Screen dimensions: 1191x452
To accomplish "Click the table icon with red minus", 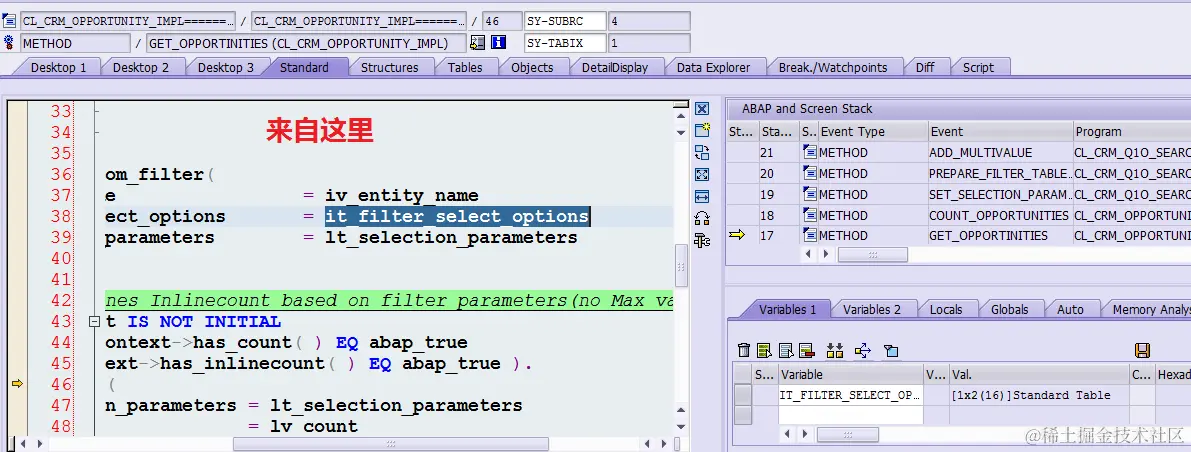I will coord(806,350).
